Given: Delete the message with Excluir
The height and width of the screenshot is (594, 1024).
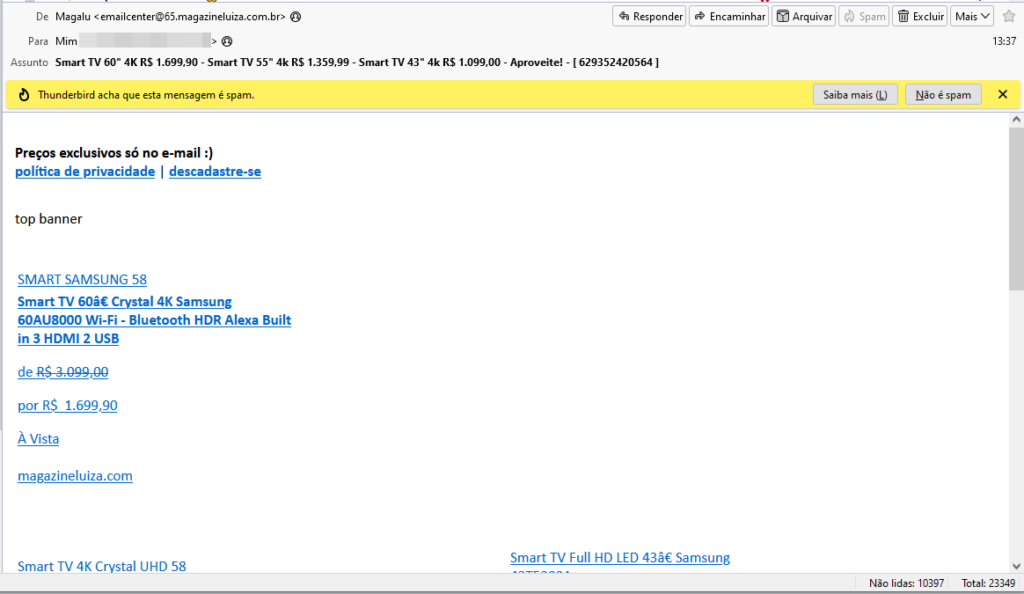Looking at the screenshot, I should coord(920,16).
